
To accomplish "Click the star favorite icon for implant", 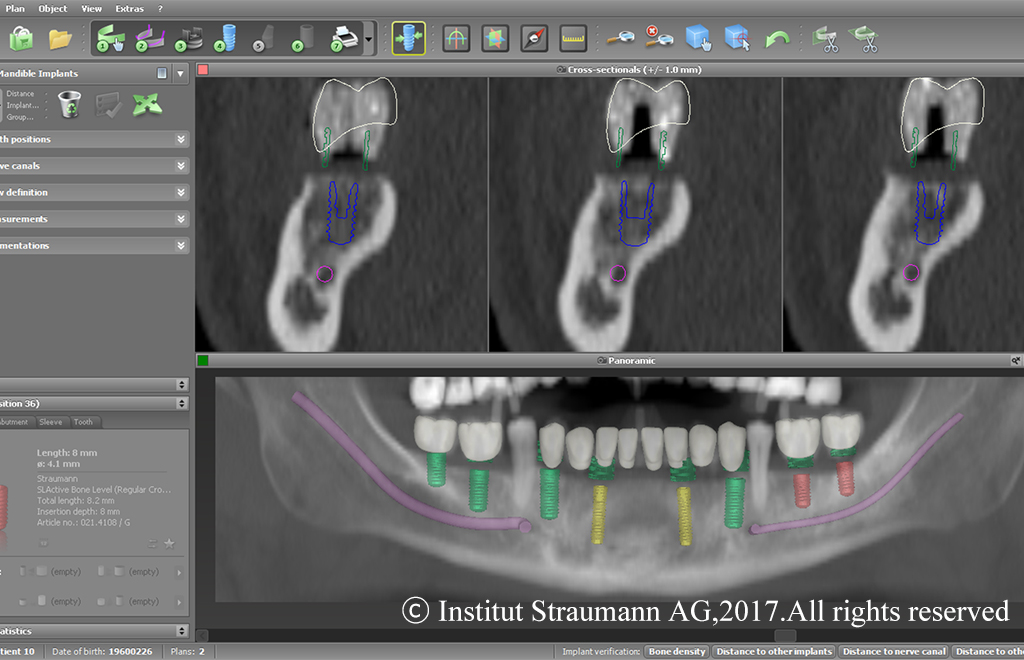I will tap(169, 543).
